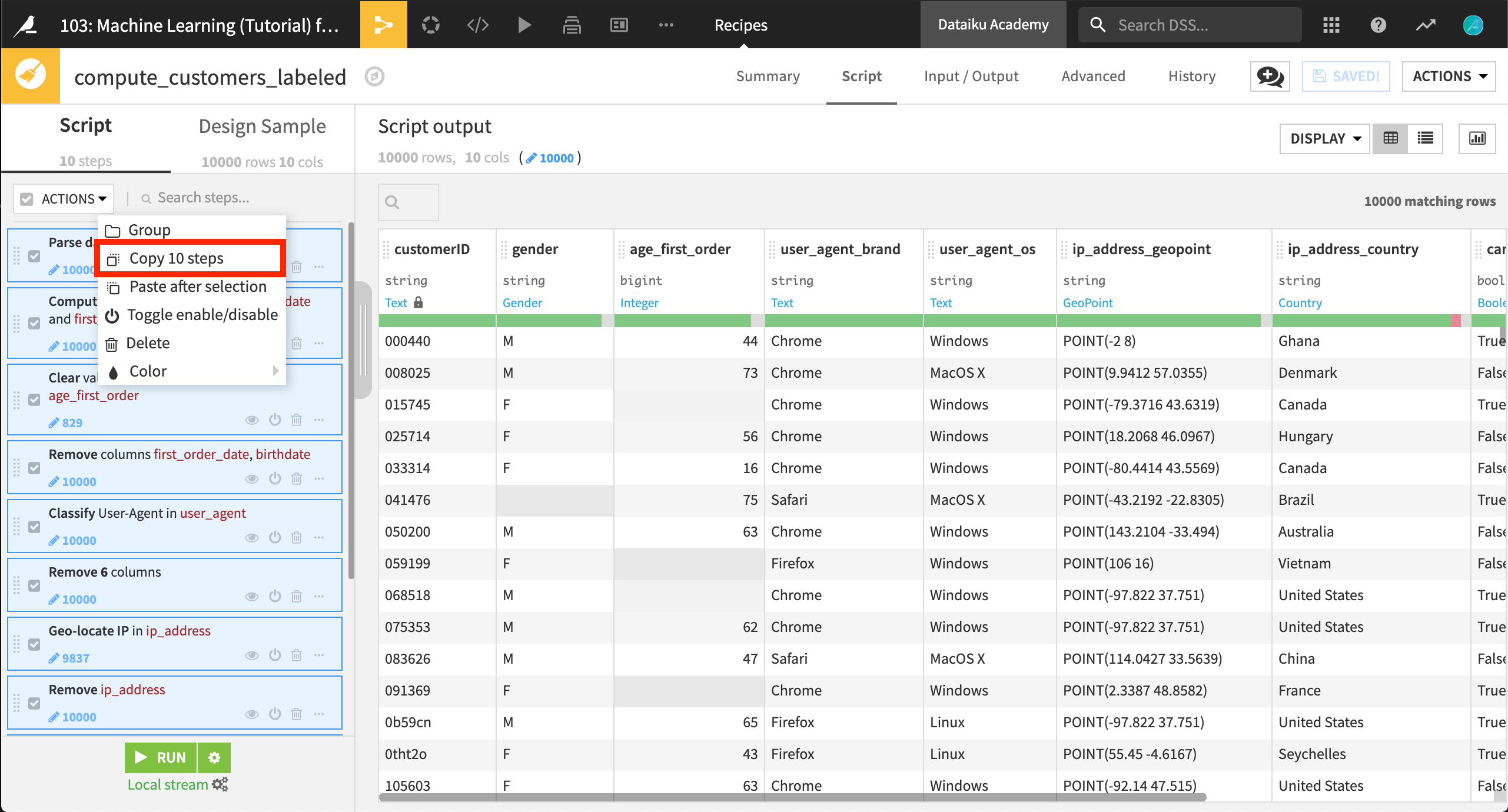Switch to list view display icon
Viewport: 1508px width, 812px height.
click(x=1425, y=138)
